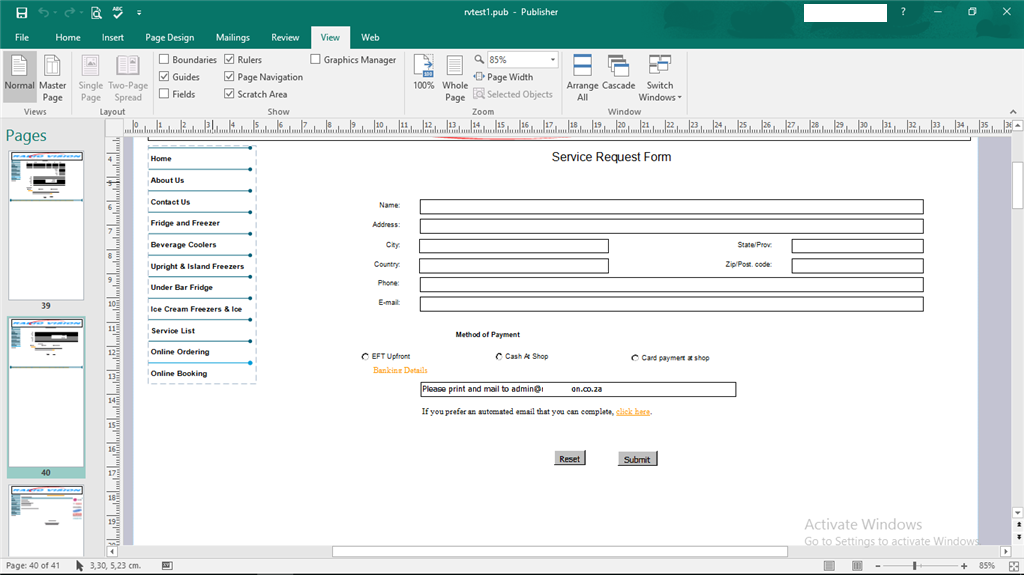Image resolution: width=1024 pixels, height=575 pixels.
Task: Open the Page Design tab
Action: pyautogui.click(x=169, y=37)
